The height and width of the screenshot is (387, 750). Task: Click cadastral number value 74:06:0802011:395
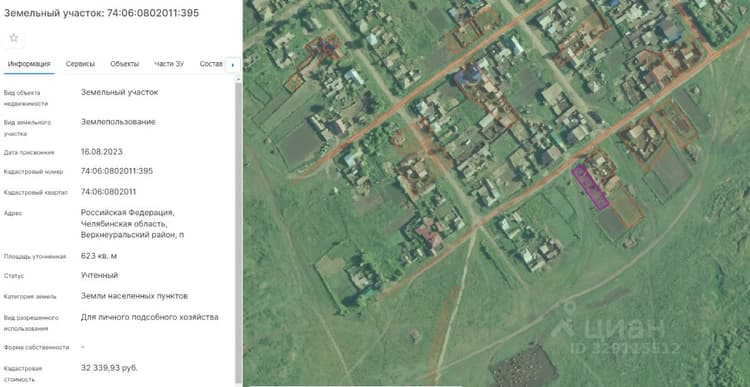coord(117,171)
